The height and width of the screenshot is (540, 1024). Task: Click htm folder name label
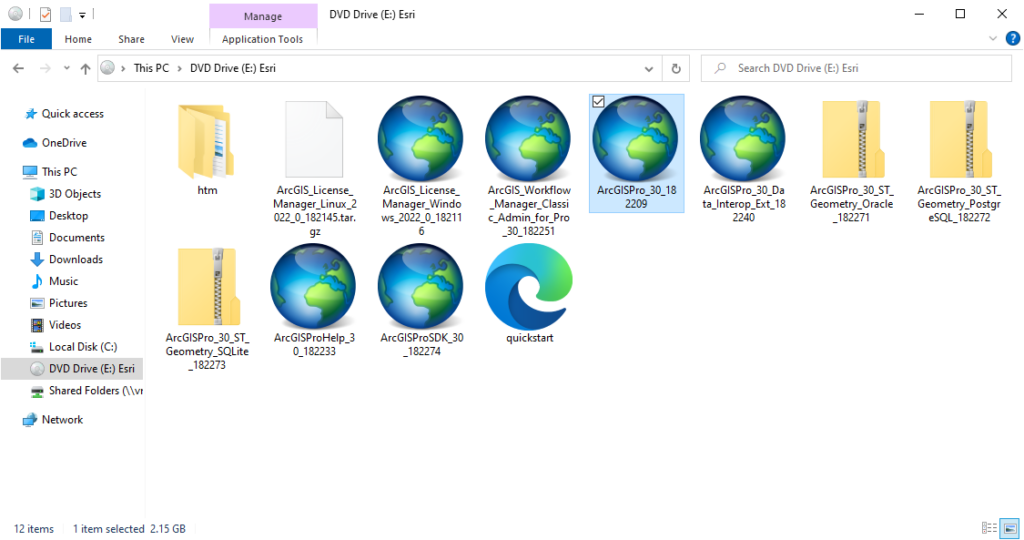tap(207, 190)
